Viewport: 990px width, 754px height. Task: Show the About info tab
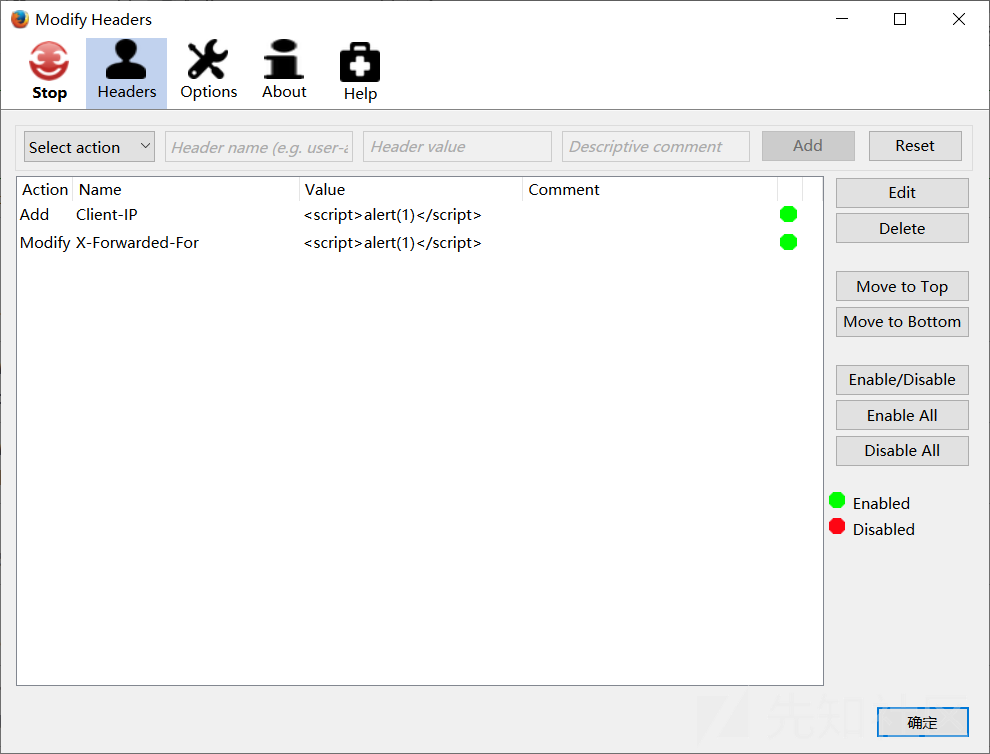pos(284,71)
